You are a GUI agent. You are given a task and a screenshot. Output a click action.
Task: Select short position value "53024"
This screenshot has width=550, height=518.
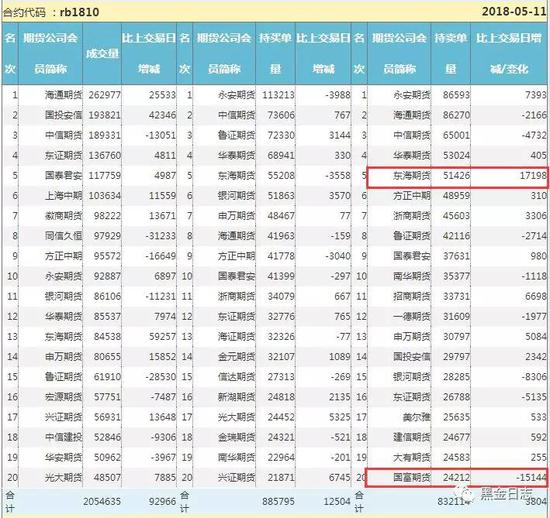pyautogui.click(x=456, y=155)
